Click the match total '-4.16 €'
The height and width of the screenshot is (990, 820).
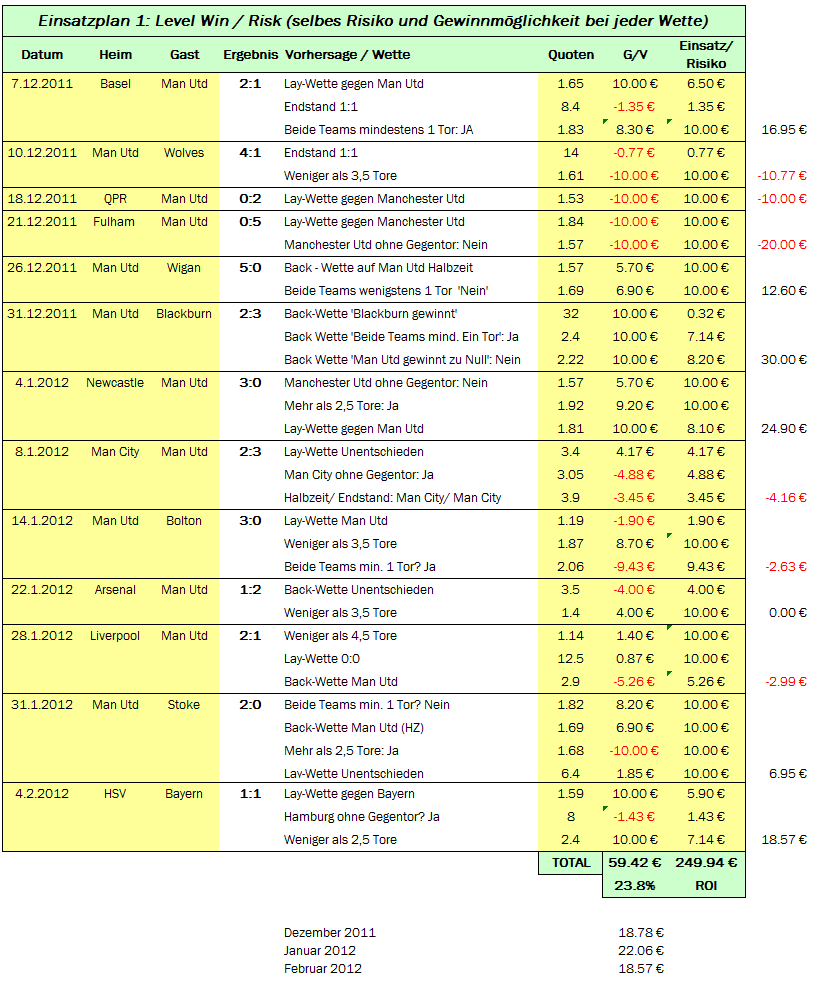[786, 498]
